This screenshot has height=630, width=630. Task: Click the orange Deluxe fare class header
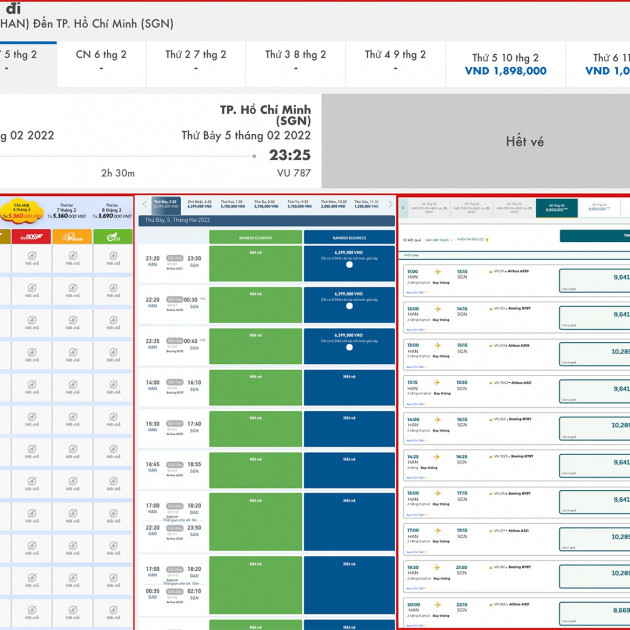point(72,237)
